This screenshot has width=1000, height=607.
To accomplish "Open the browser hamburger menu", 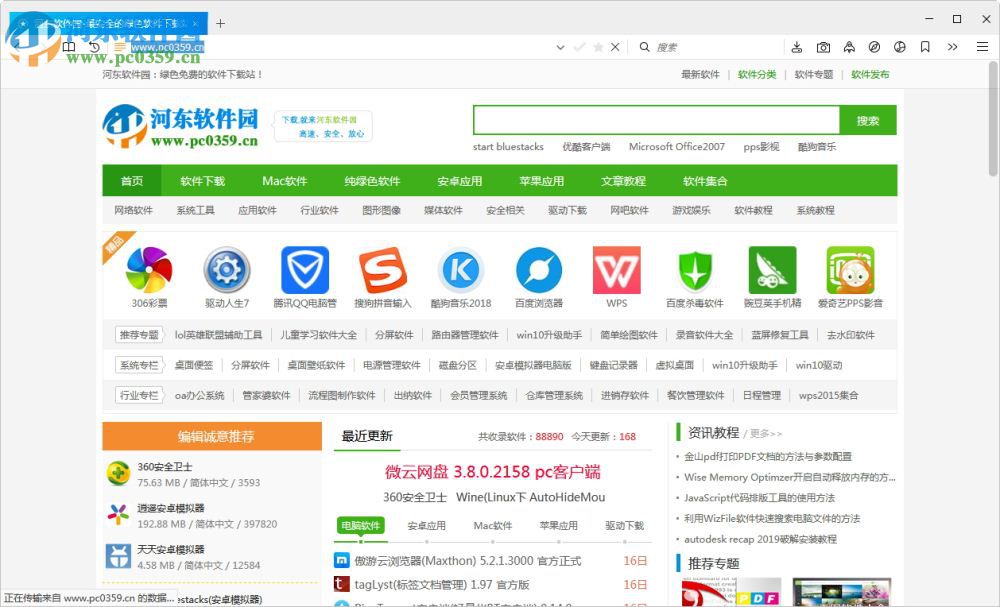I will (982, 47).
